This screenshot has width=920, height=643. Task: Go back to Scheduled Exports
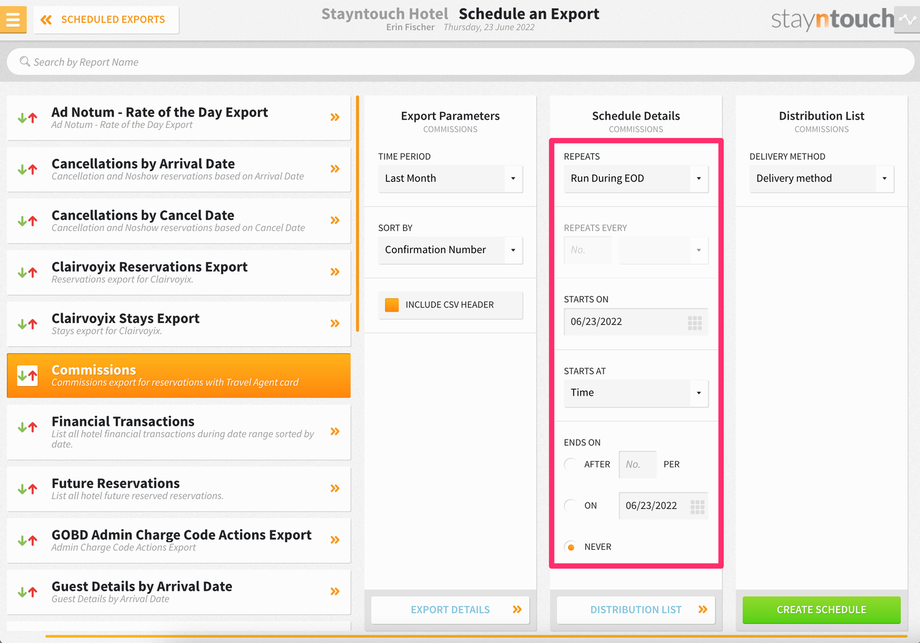pyautogui.click(x=106, y=20)
